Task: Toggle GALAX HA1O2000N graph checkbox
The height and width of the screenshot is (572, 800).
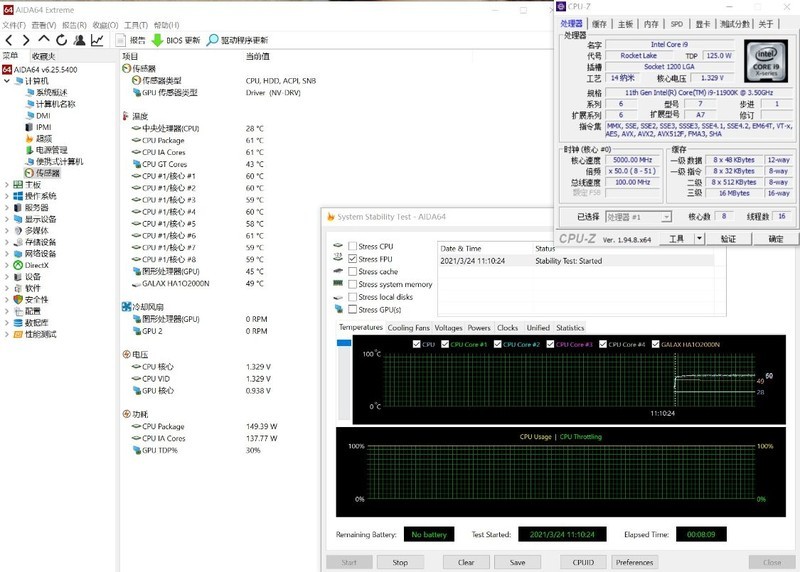Action: (656, 344)
